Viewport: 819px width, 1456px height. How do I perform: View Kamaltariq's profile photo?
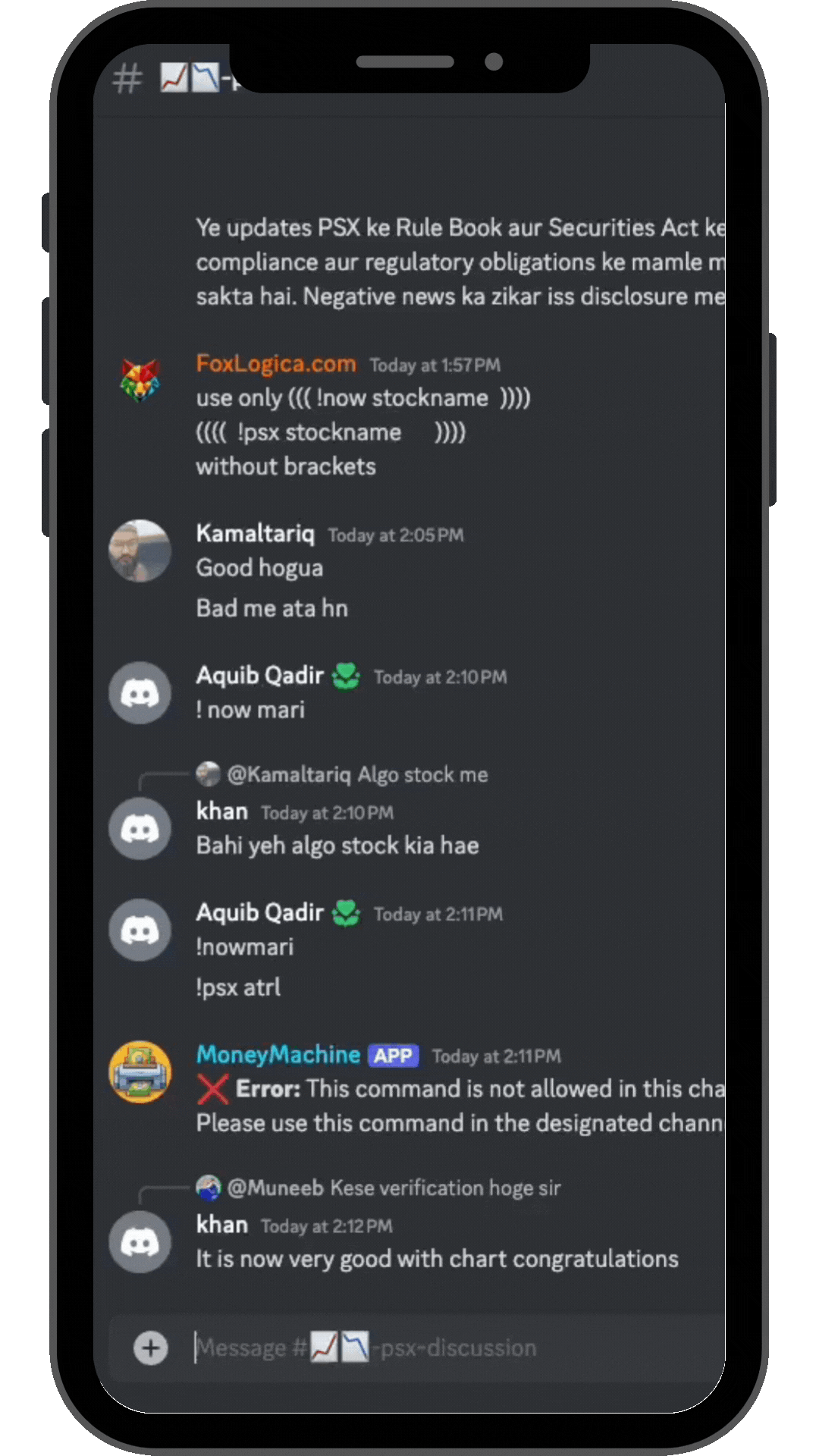(x=140, y=551)
